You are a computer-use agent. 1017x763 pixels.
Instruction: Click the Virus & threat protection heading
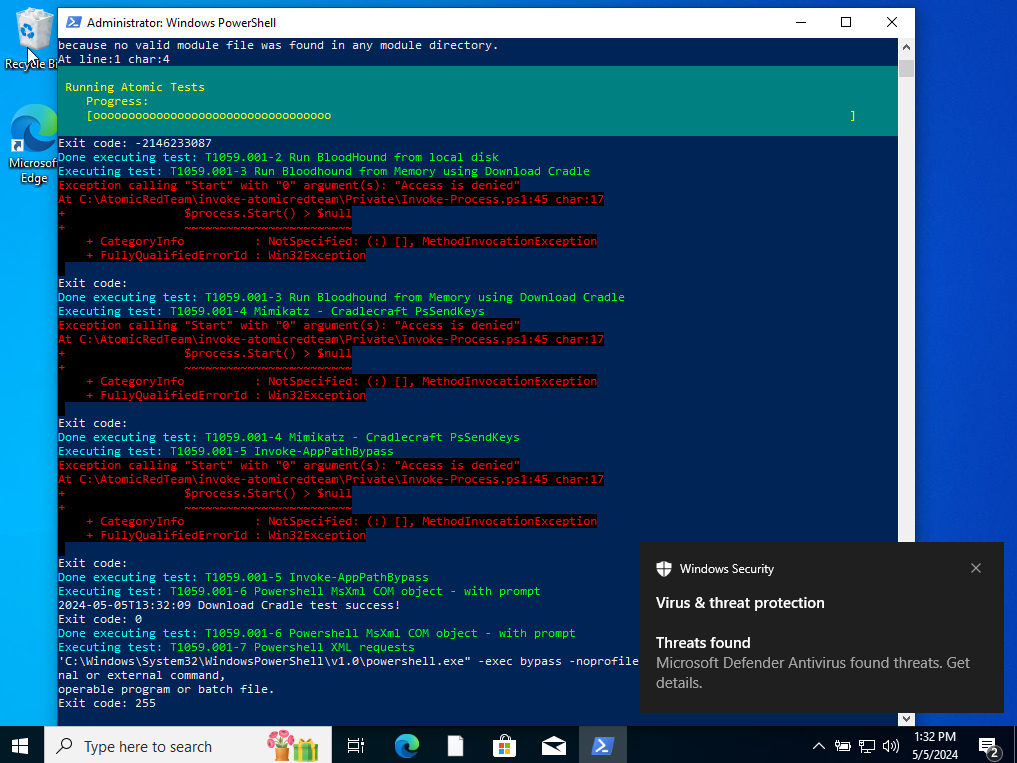pyautogui.click(x=740, y=603)
